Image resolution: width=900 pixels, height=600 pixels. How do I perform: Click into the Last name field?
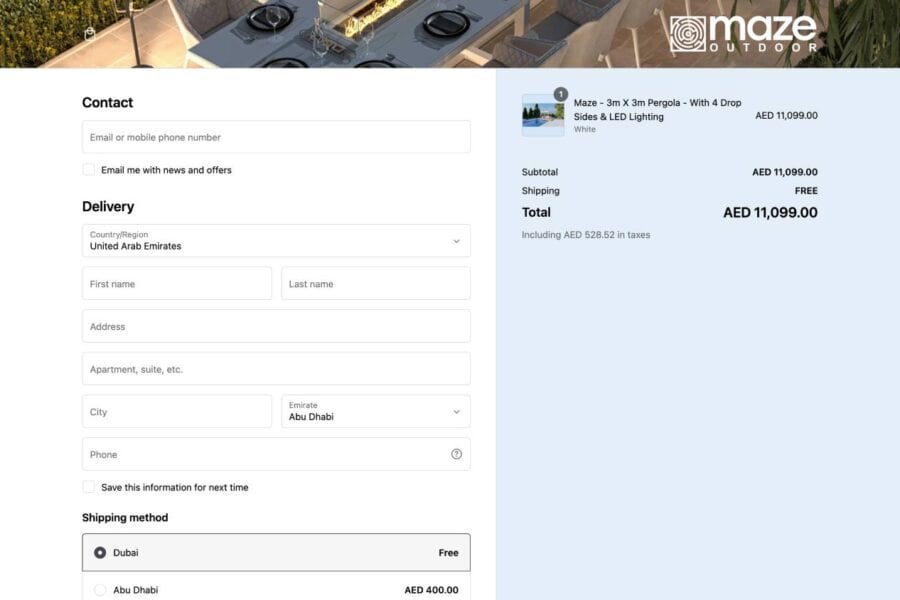pyautogui.click(x=375, y=284)
